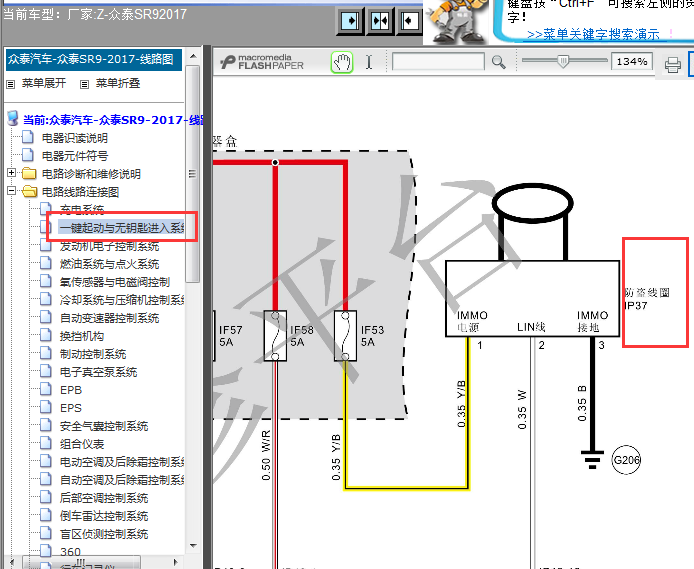Click the page icon beside EPS
The image size is (694, 569).
(46, 408)
